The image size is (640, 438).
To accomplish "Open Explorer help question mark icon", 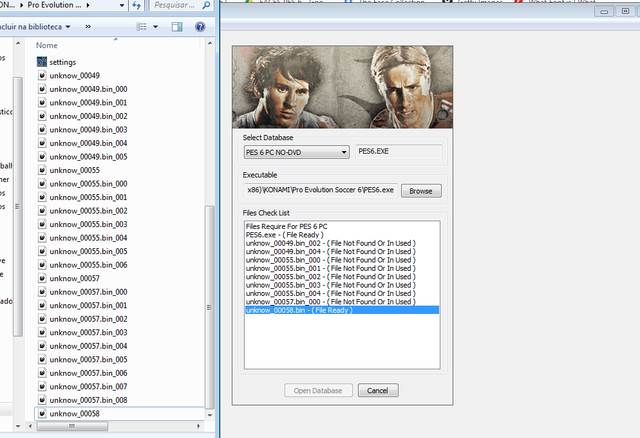I will [x=200, y=27].
